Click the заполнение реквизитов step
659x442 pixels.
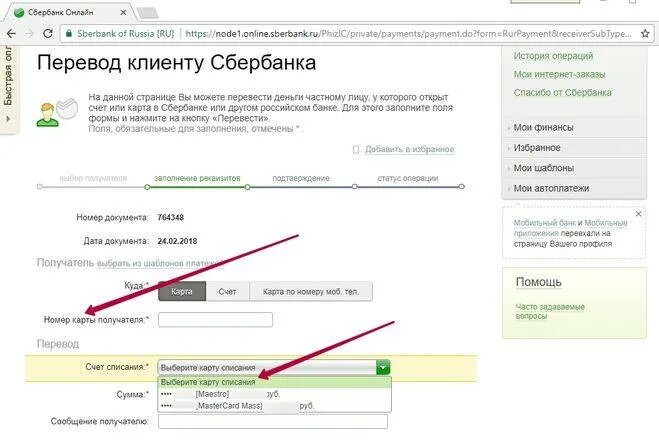click(197, 178)
